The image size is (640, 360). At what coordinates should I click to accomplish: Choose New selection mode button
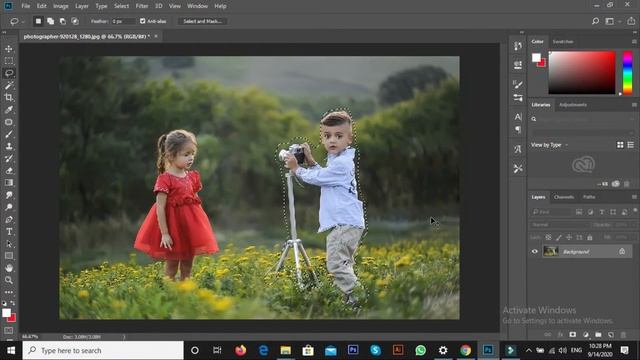[38, 21]
